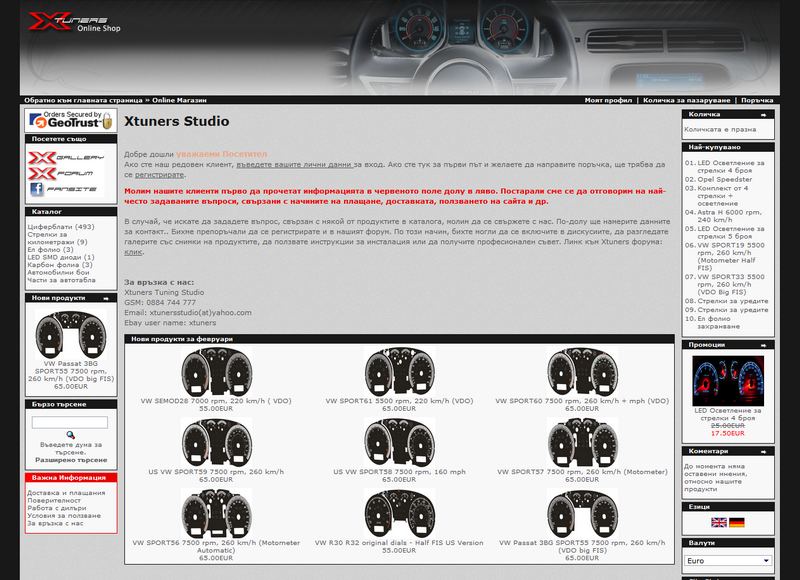Open Online Магазин breadcrumb link
This screenshot has width=800, height=580.
[179, 100]
